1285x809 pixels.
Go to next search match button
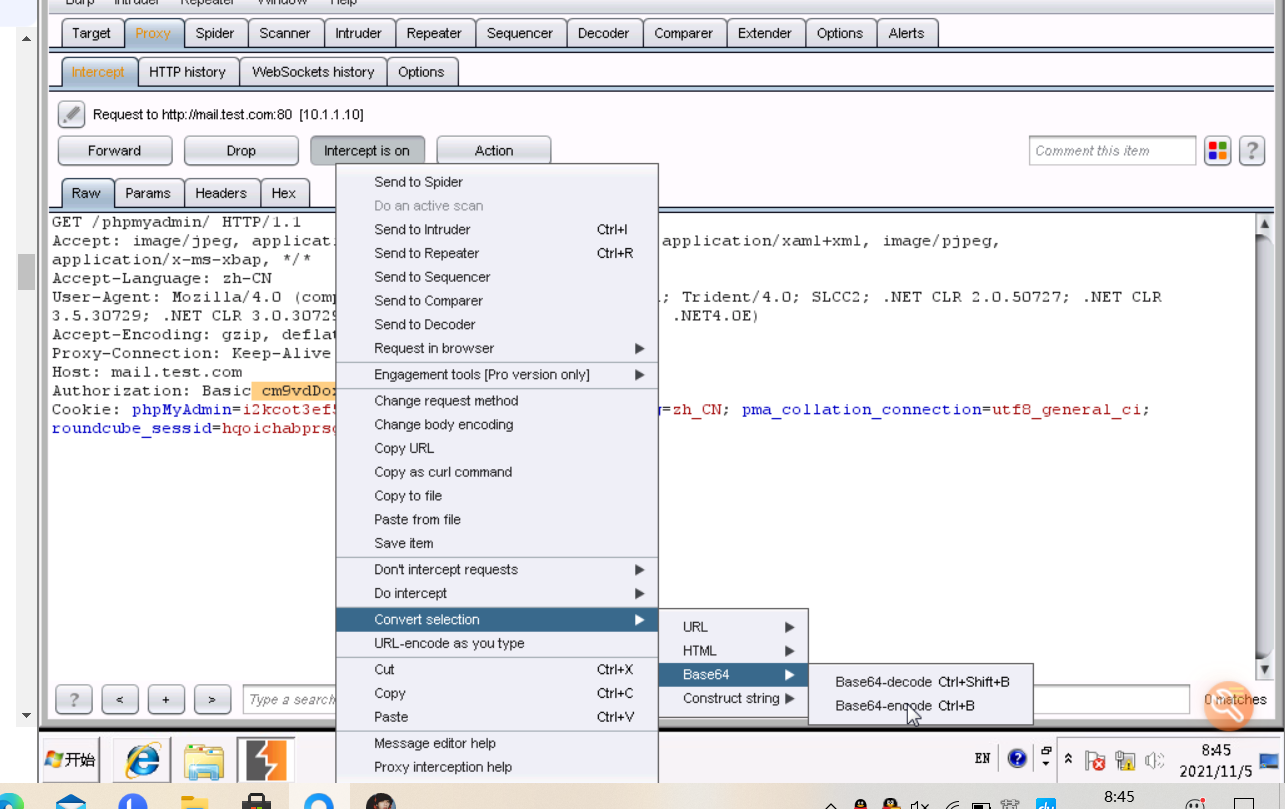click(x=212, y=700)
